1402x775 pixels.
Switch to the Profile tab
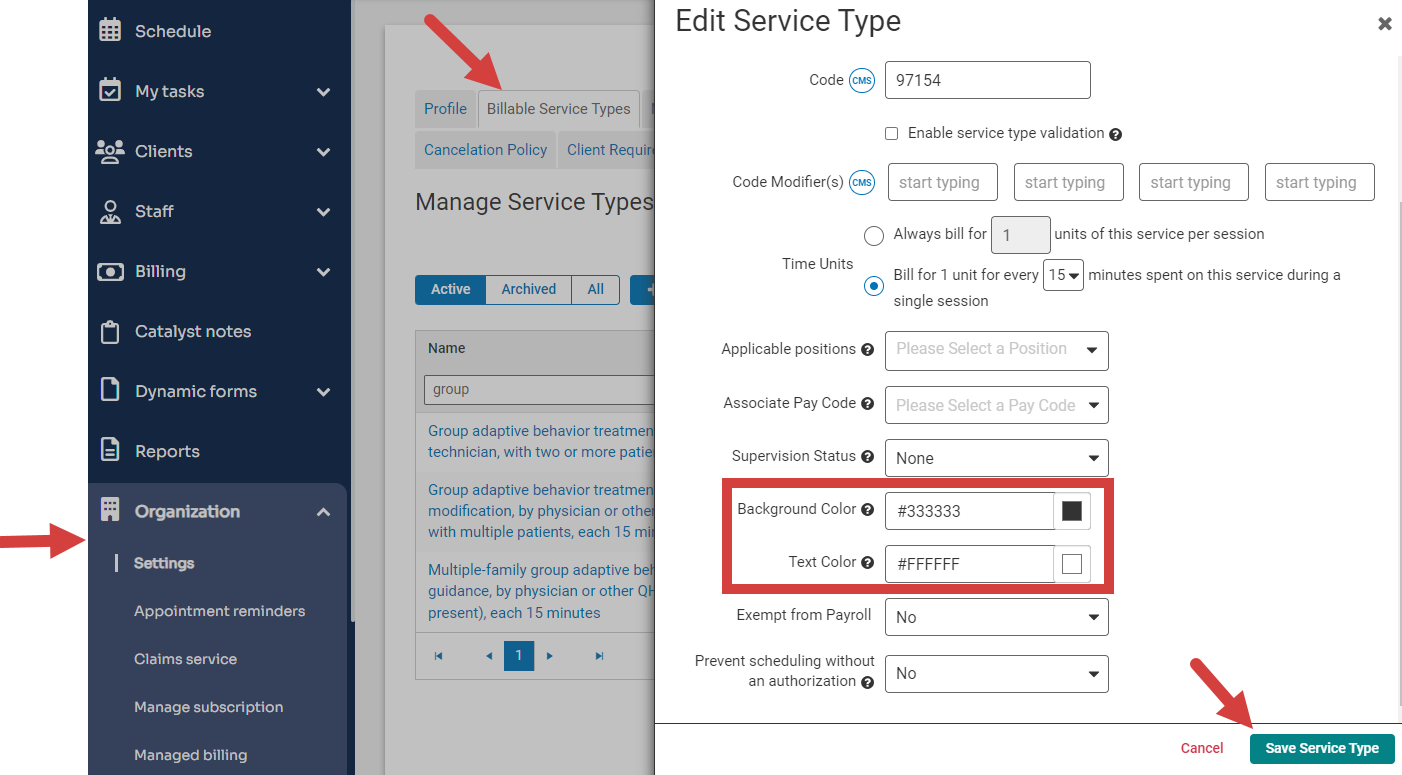445,108
